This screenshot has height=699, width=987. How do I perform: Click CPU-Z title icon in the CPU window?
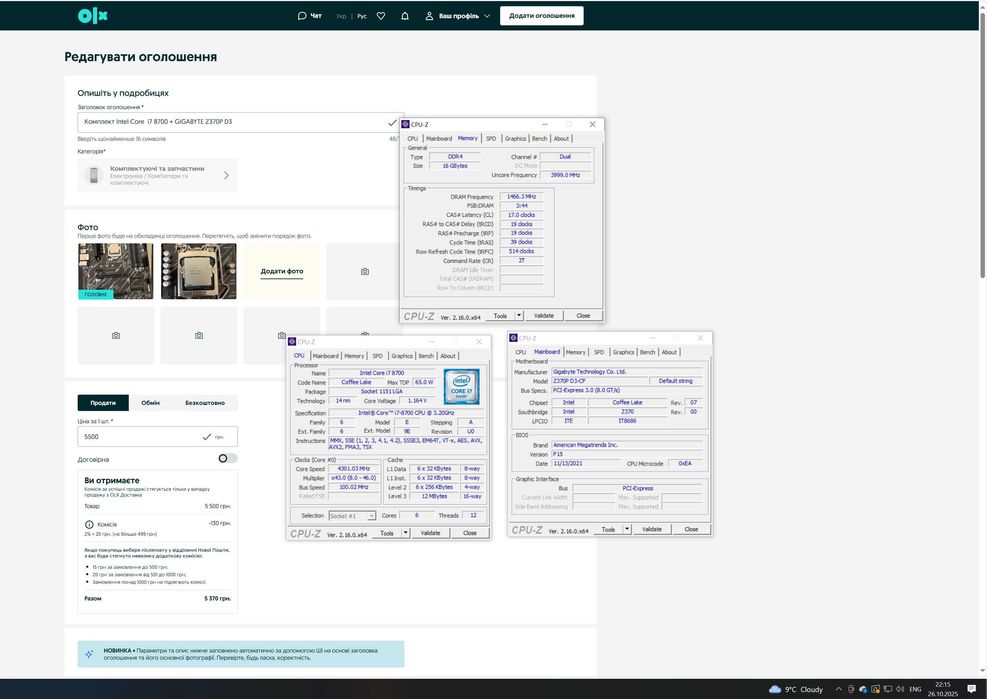(x=291, y=341)
